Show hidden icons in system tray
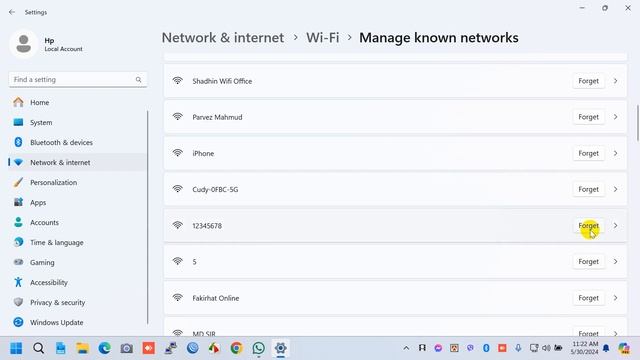This screenshot has height=360, width=640. tap(406, 348)
